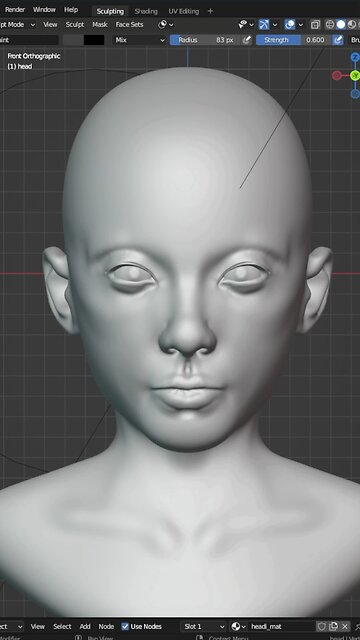Click the negative X red gizmo dot

(x=336, y=76)
